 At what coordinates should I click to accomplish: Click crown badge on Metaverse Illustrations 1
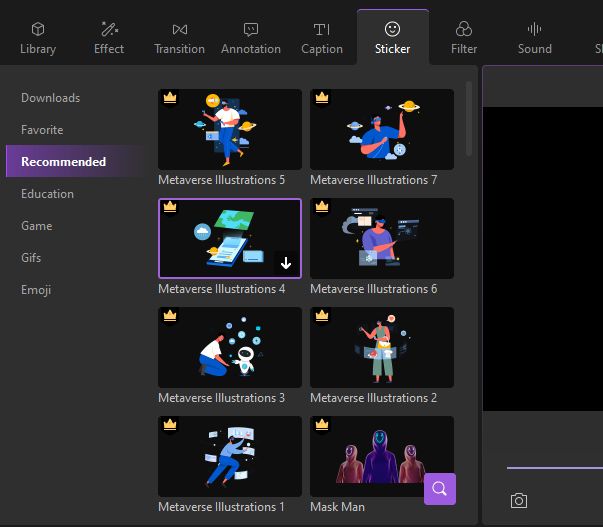170,424
